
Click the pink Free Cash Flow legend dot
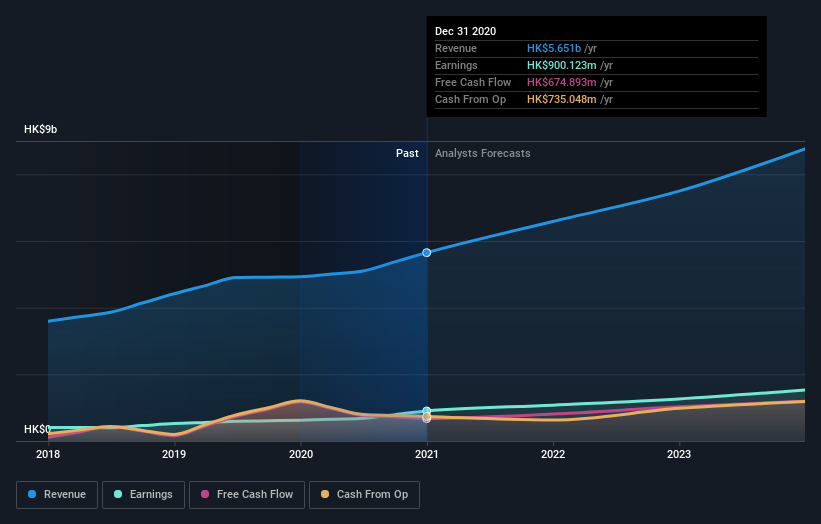[x=205, y=494]
